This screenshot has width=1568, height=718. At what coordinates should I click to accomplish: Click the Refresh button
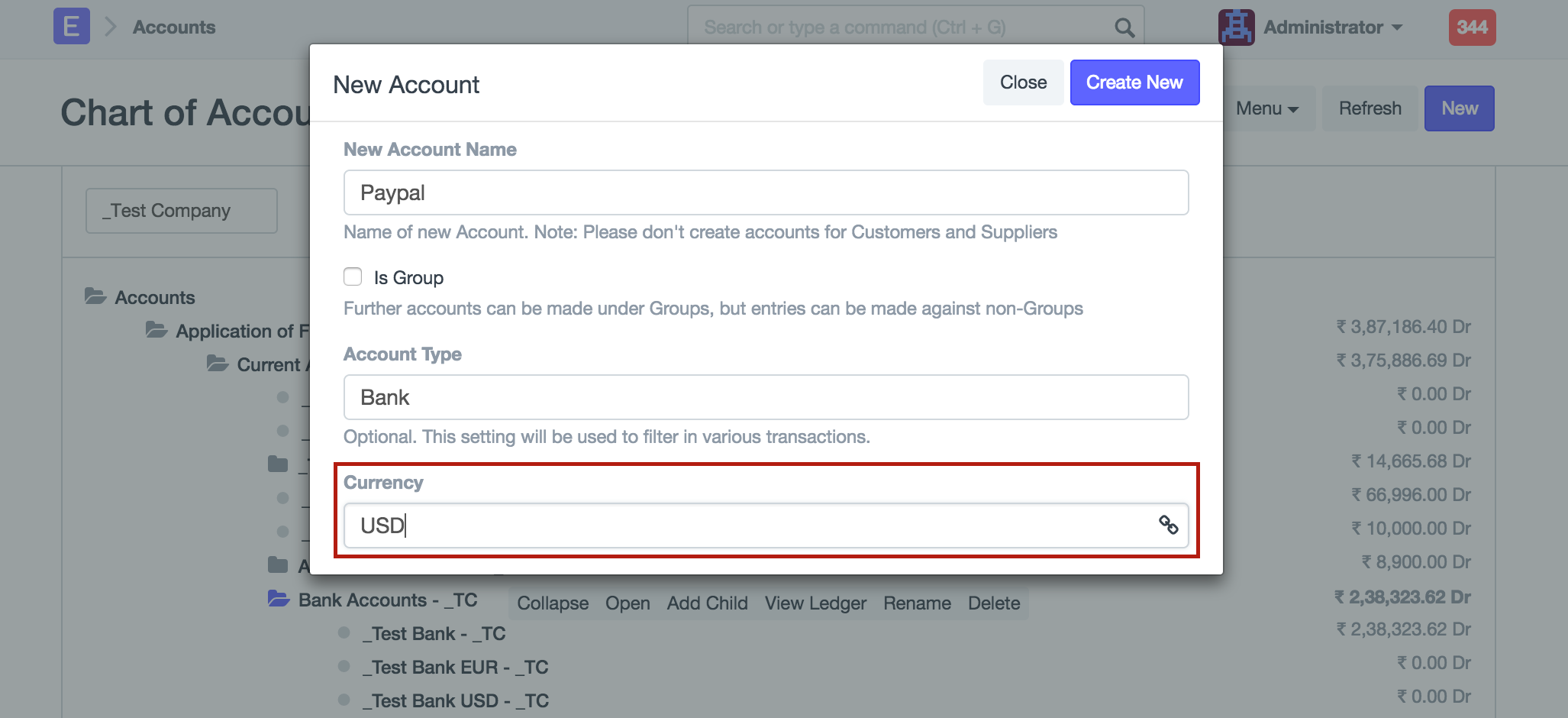tap(1370, 108)
